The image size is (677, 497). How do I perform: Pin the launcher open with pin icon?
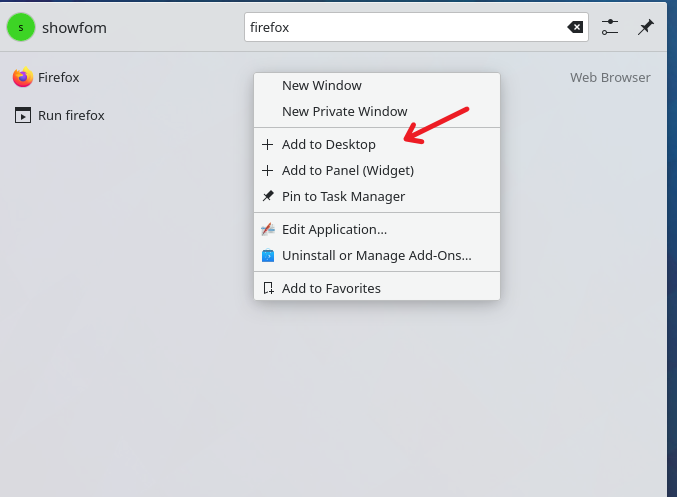(646, 27)
